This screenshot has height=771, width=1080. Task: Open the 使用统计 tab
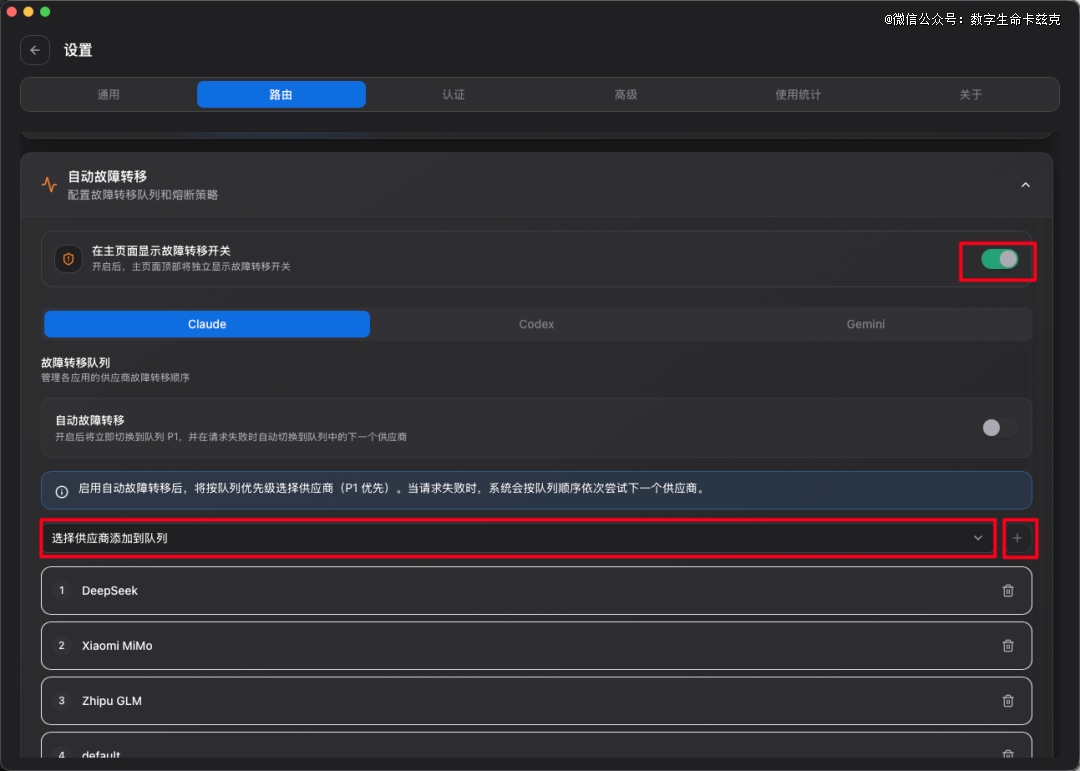798,94
